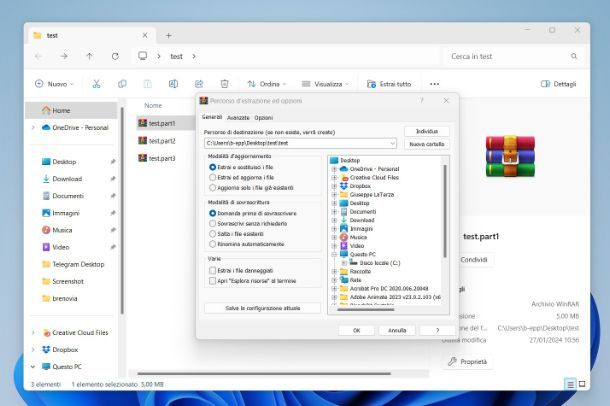This screenshot has width=610, height=406.
Task: Click the Annulla button
Action: click(x=397, y=330)
